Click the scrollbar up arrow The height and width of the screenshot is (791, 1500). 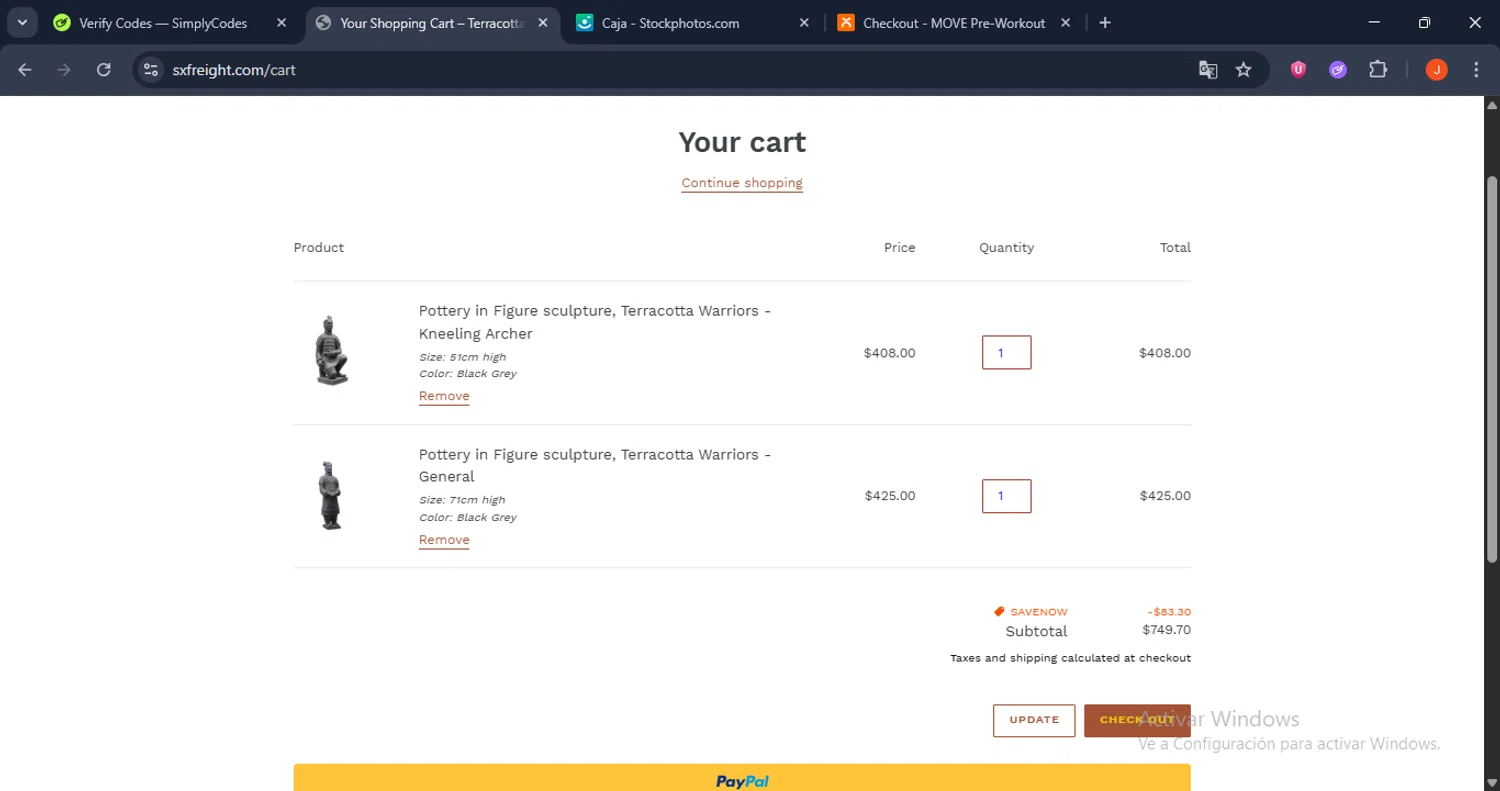1492,104
